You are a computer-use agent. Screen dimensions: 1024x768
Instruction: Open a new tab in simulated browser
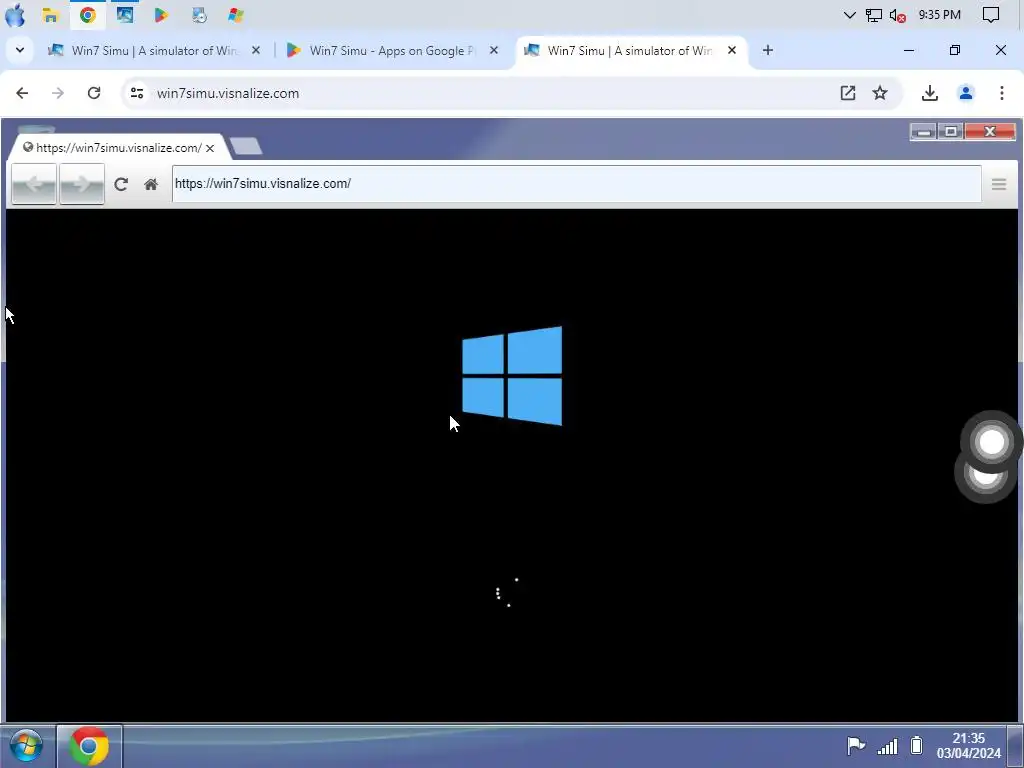pyautogui.click(x=246, y=146)
